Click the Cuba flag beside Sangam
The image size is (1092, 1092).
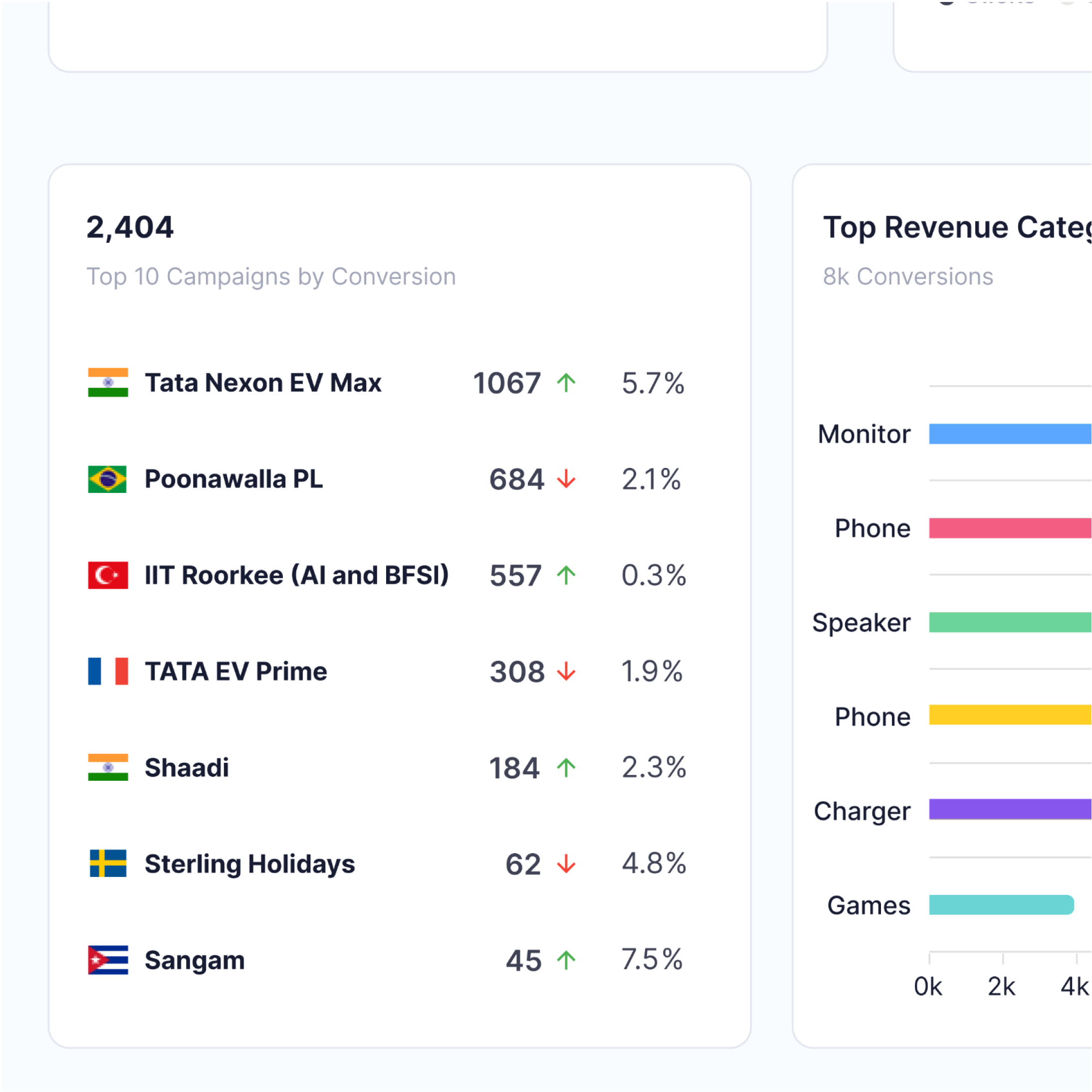108,960
